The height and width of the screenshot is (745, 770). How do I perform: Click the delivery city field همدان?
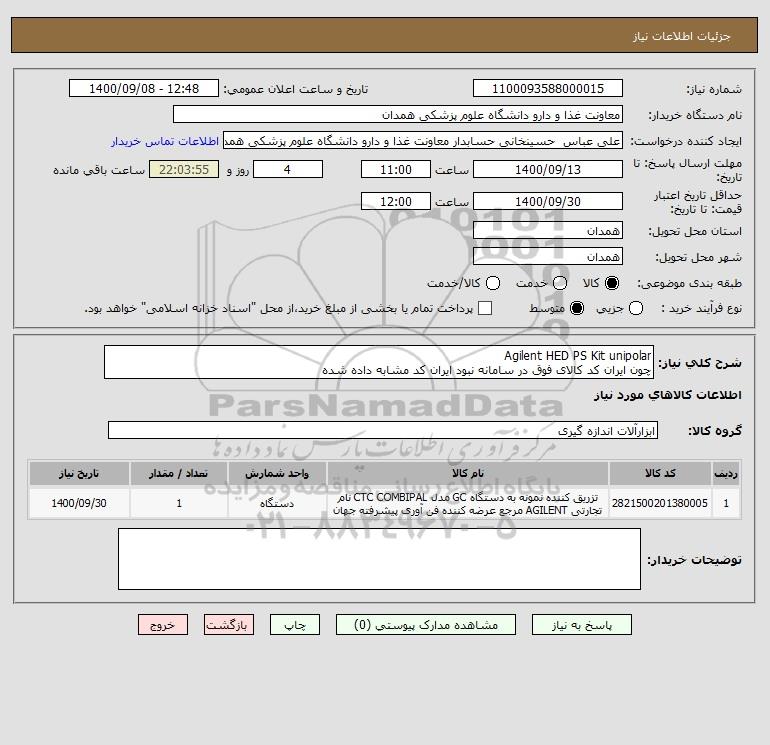(548, 256)
